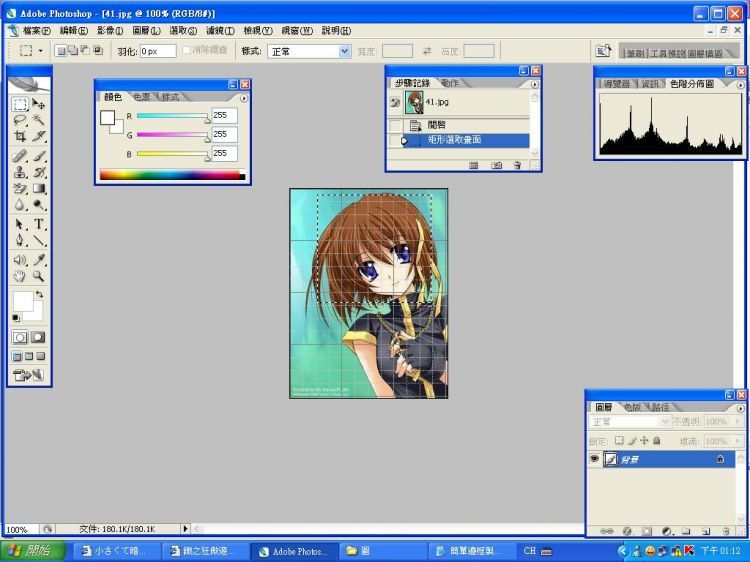
Task: Select the 開啟 history state
Action: coord(437,125)
